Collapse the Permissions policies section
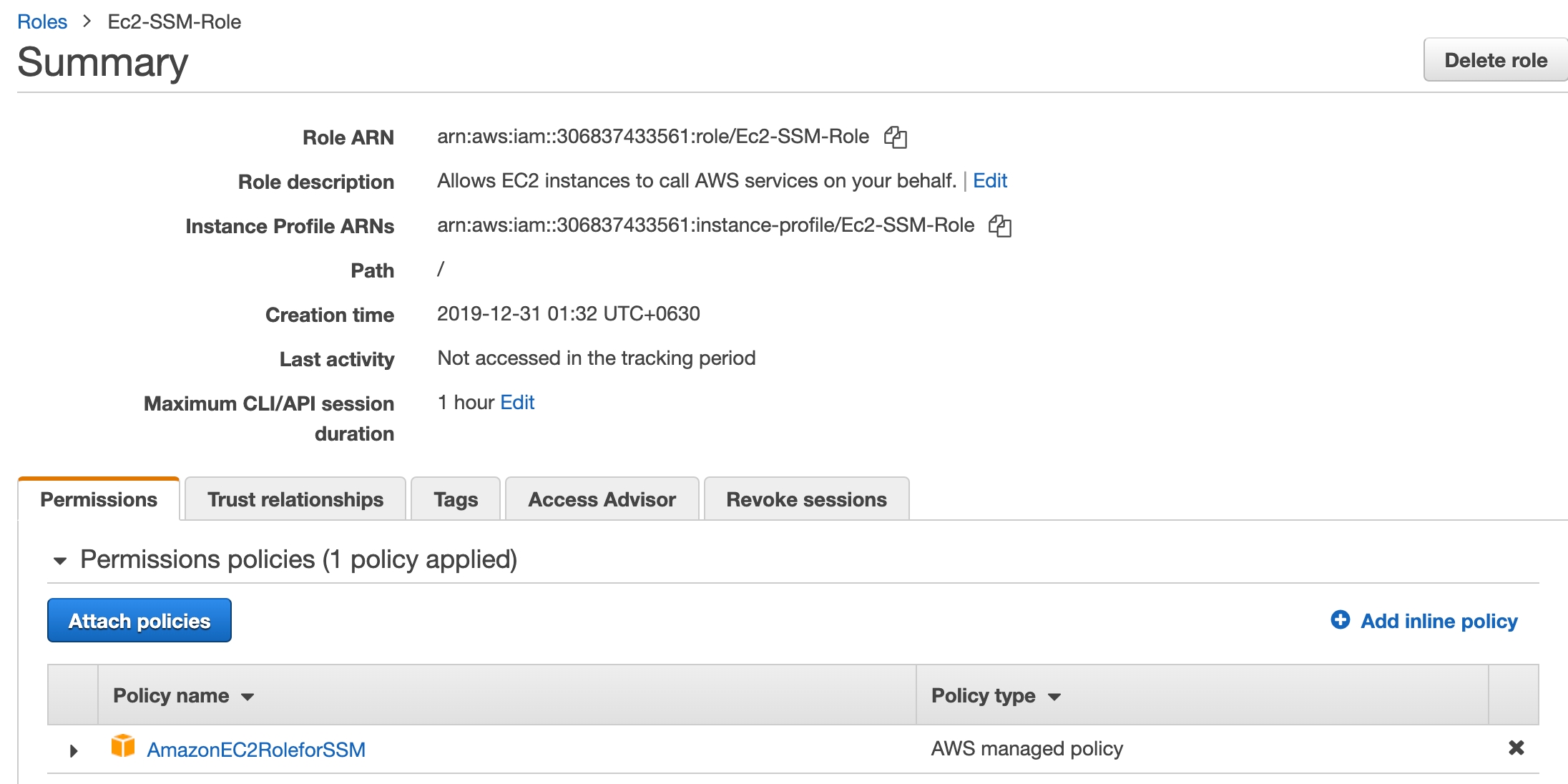Screen dimensions: 1568x784 tap(60, 561)
